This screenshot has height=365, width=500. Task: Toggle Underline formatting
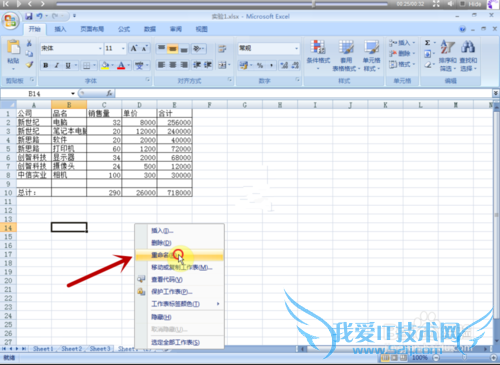point(68,65)
